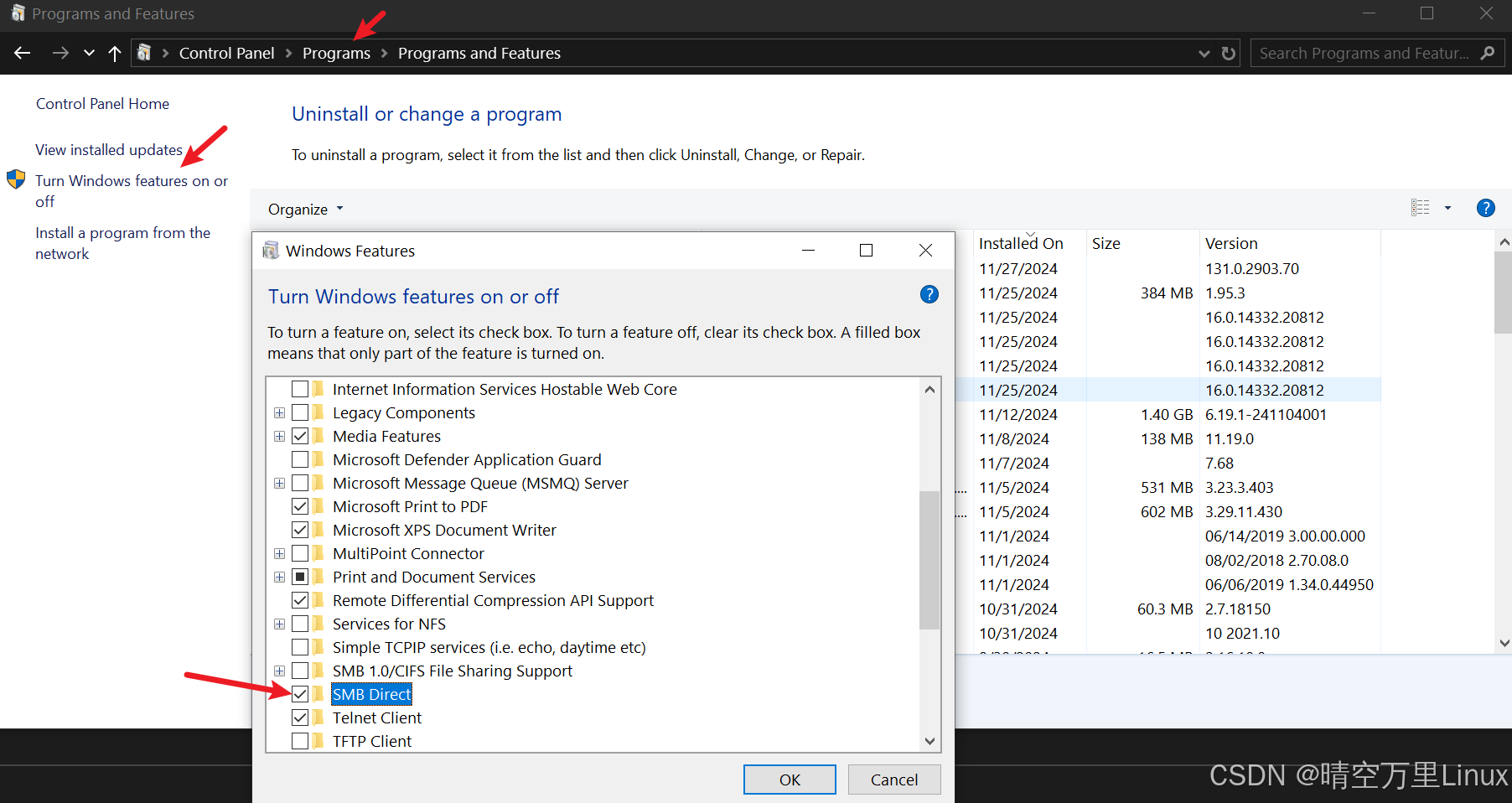This screenshot has height=803, width=1512.
Task: Open Install a program from the network
Action: pyautogui.click(x=122, y=243)
